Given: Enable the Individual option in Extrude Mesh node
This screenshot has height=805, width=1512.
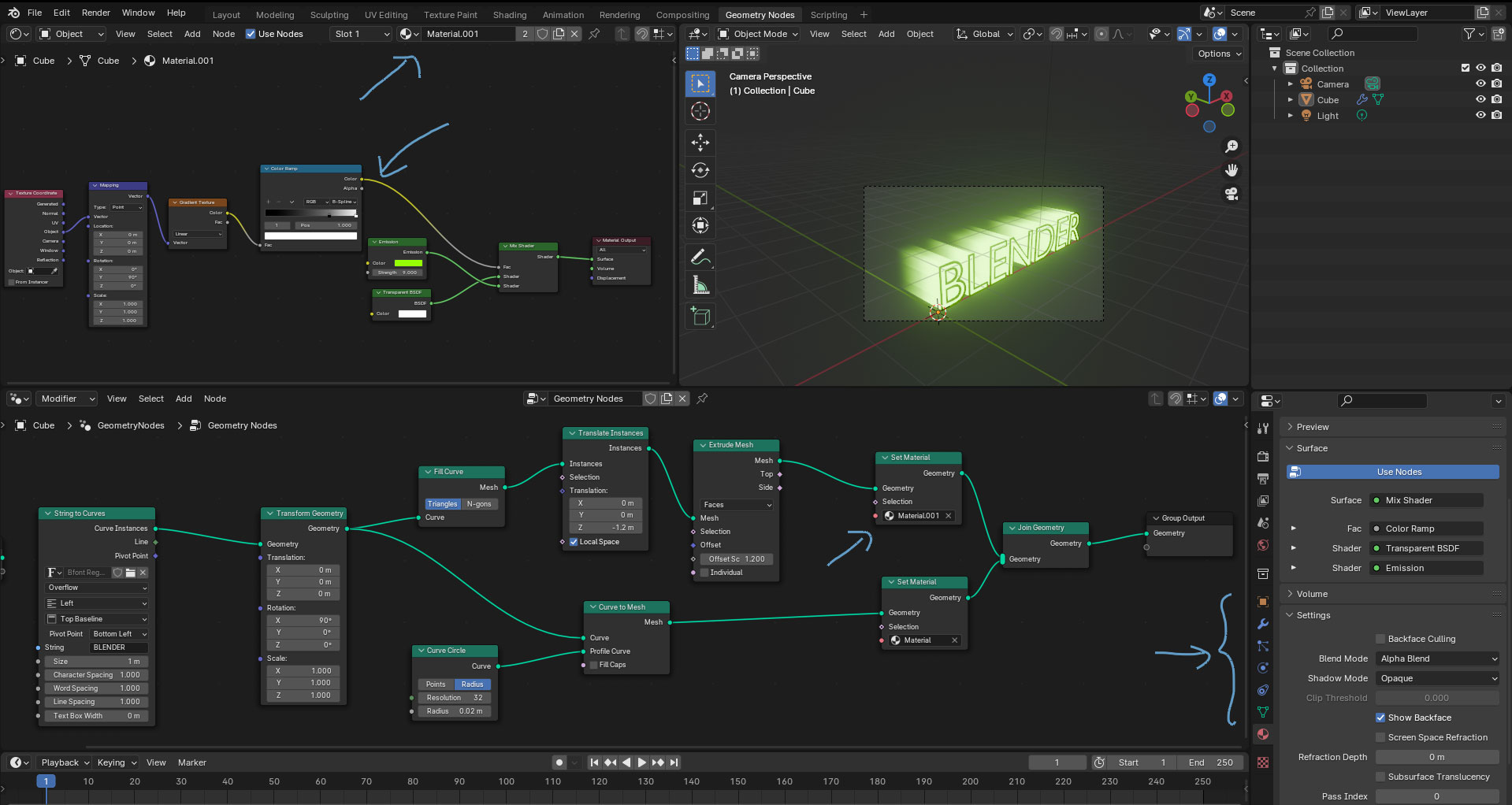Looking at the screenshot, I should click(704, 573).
